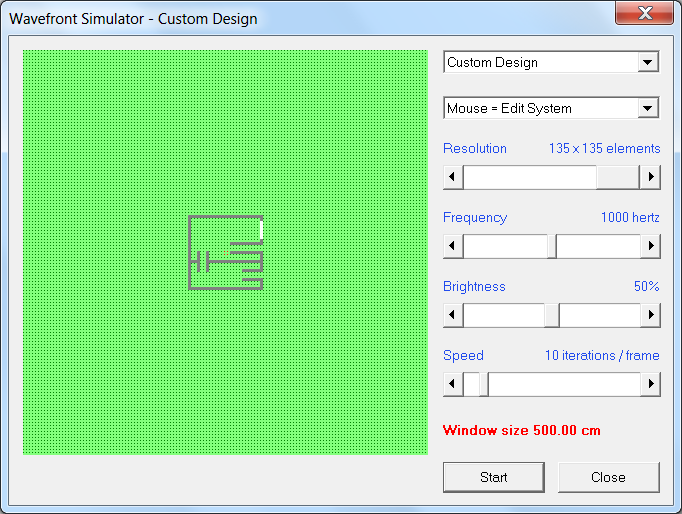The width and height of the screenshot is (682, 514).
Task: Click the Resolution slider thumb
Action: (x=618, y=177)
